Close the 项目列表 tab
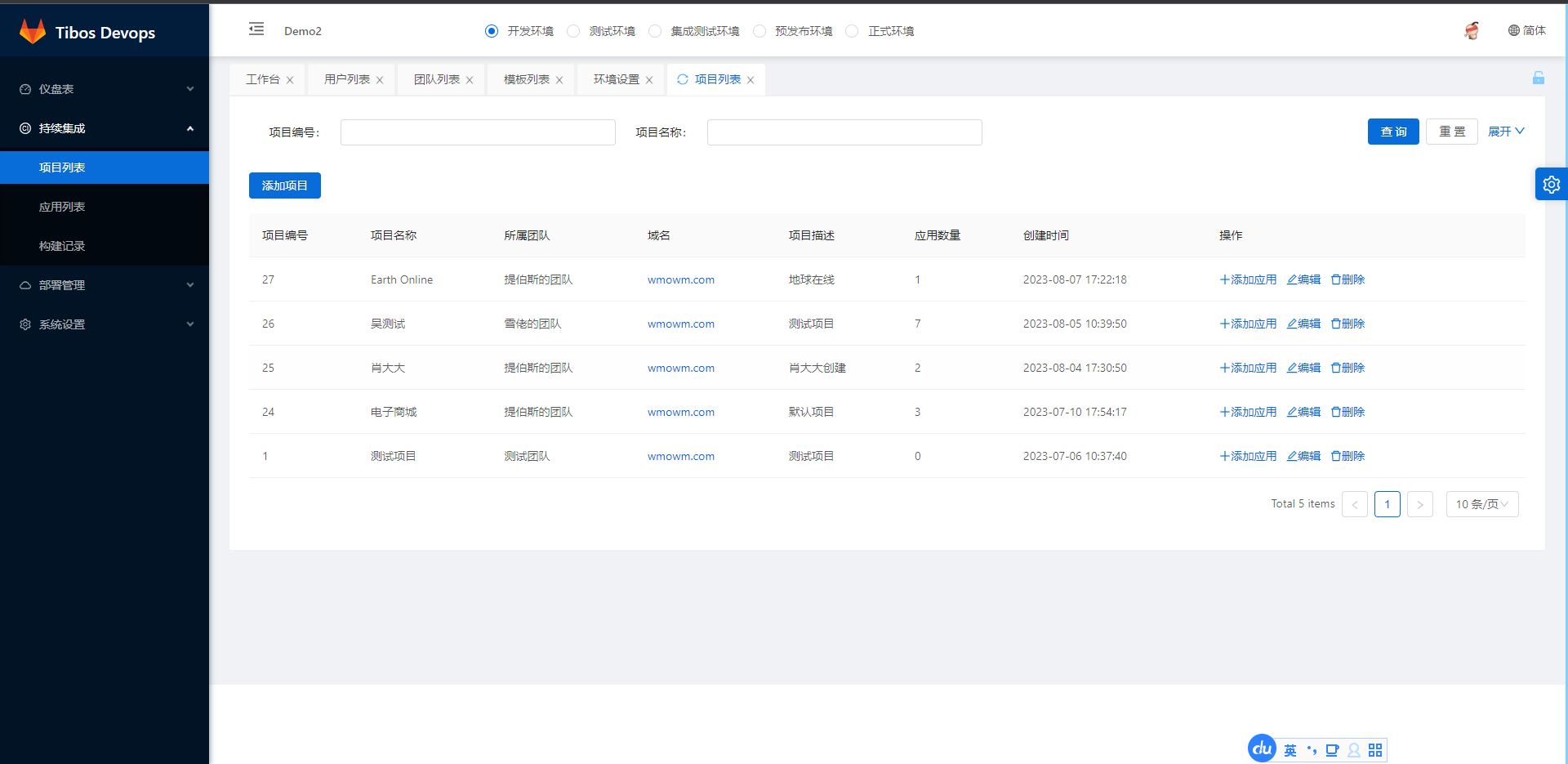 (x=751, y=80)
